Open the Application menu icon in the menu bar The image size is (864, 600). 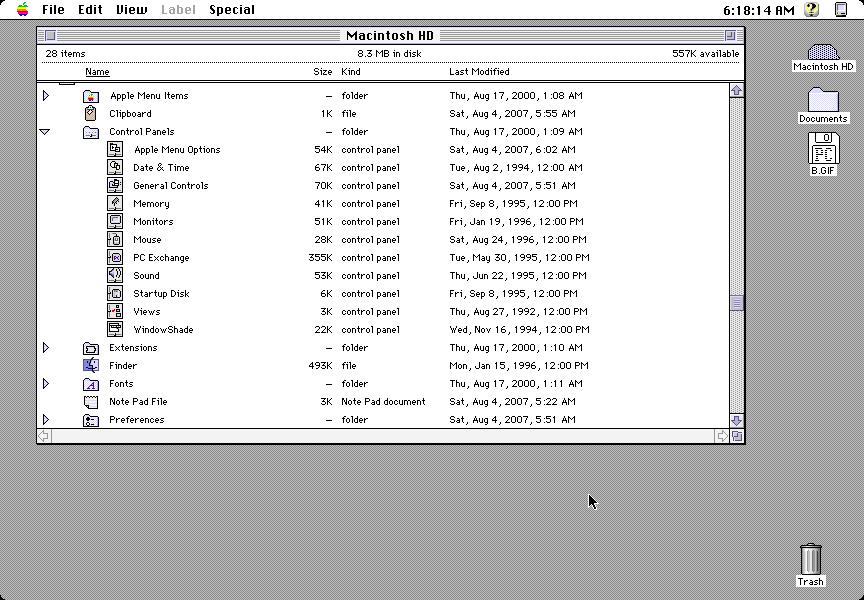(841, 9)
